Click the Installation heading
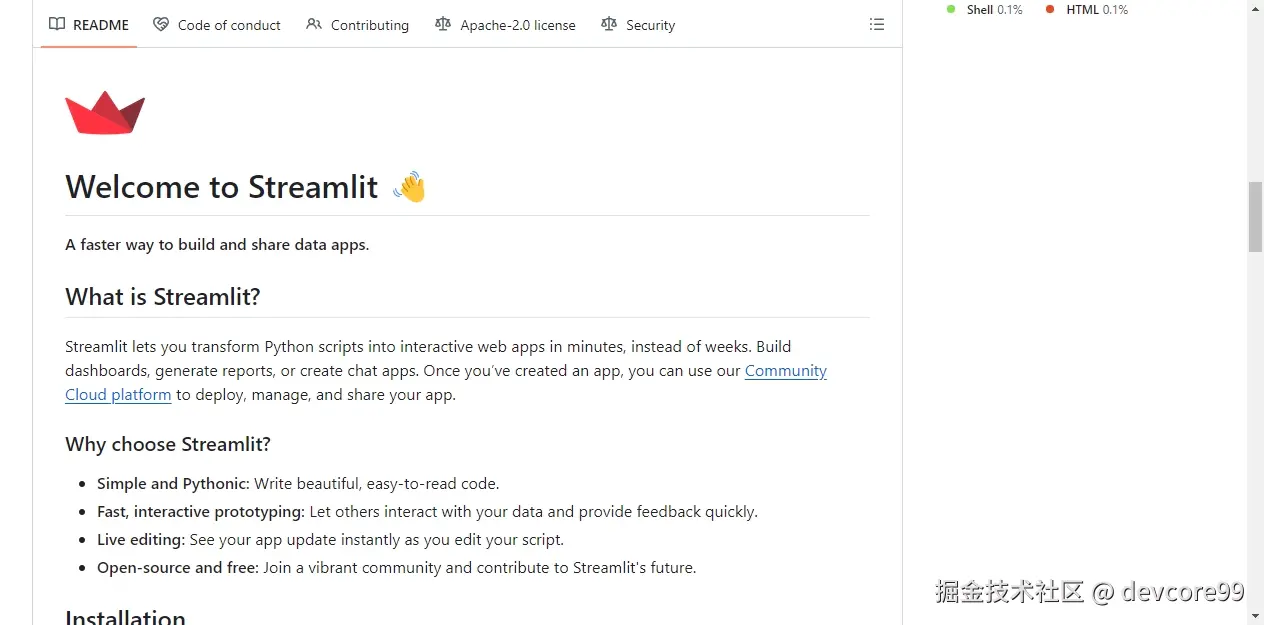The height and width of the screenshot is (625, 1264). [x=126, y=617]
